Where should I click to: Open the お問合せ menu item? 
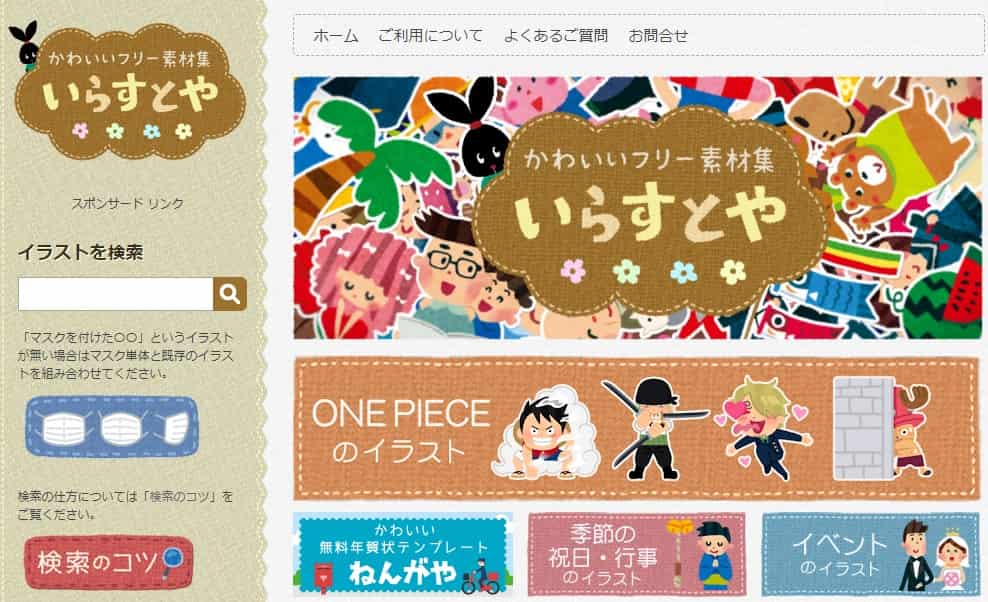point(658,36)
